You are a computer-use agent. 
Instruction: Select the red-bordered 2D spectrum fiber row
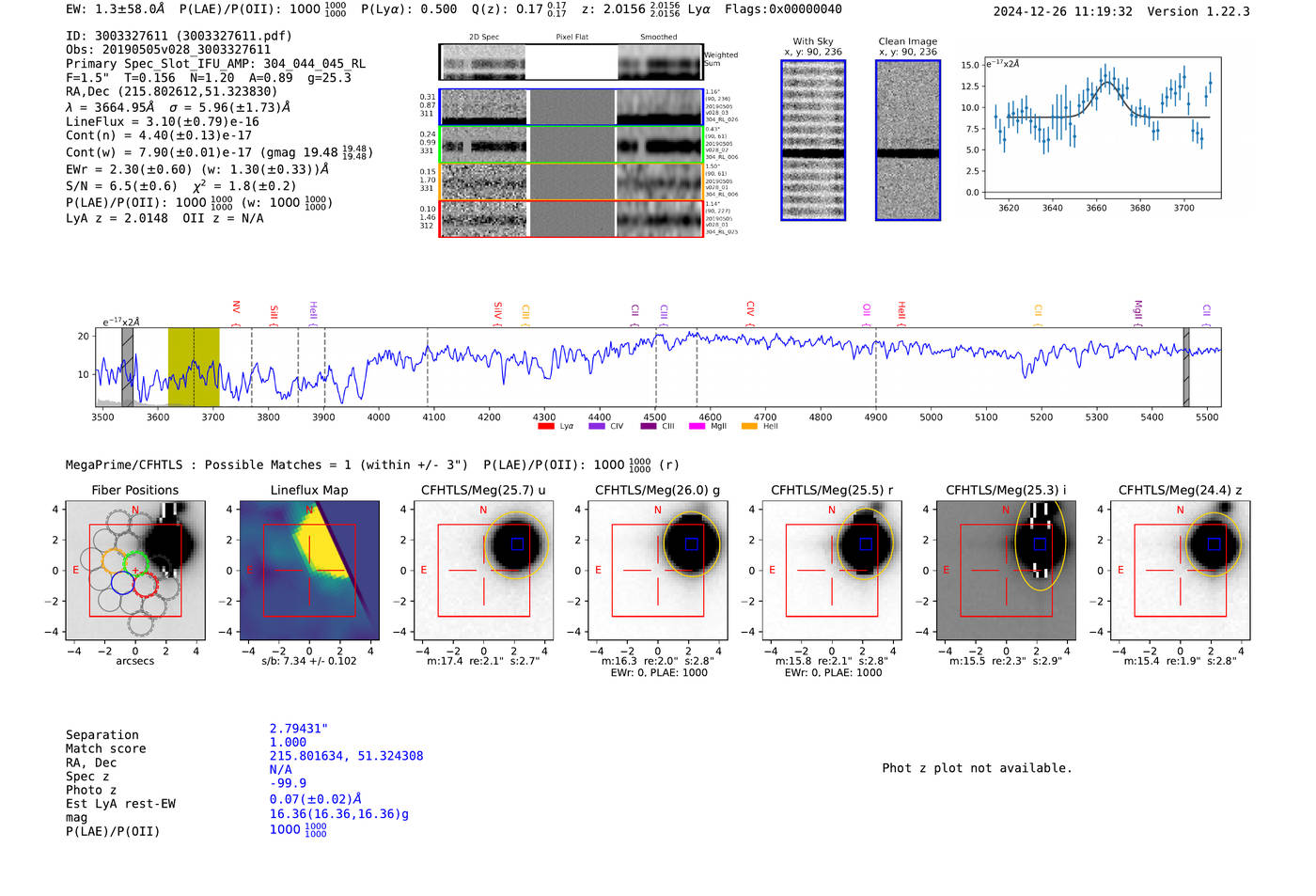572,218
